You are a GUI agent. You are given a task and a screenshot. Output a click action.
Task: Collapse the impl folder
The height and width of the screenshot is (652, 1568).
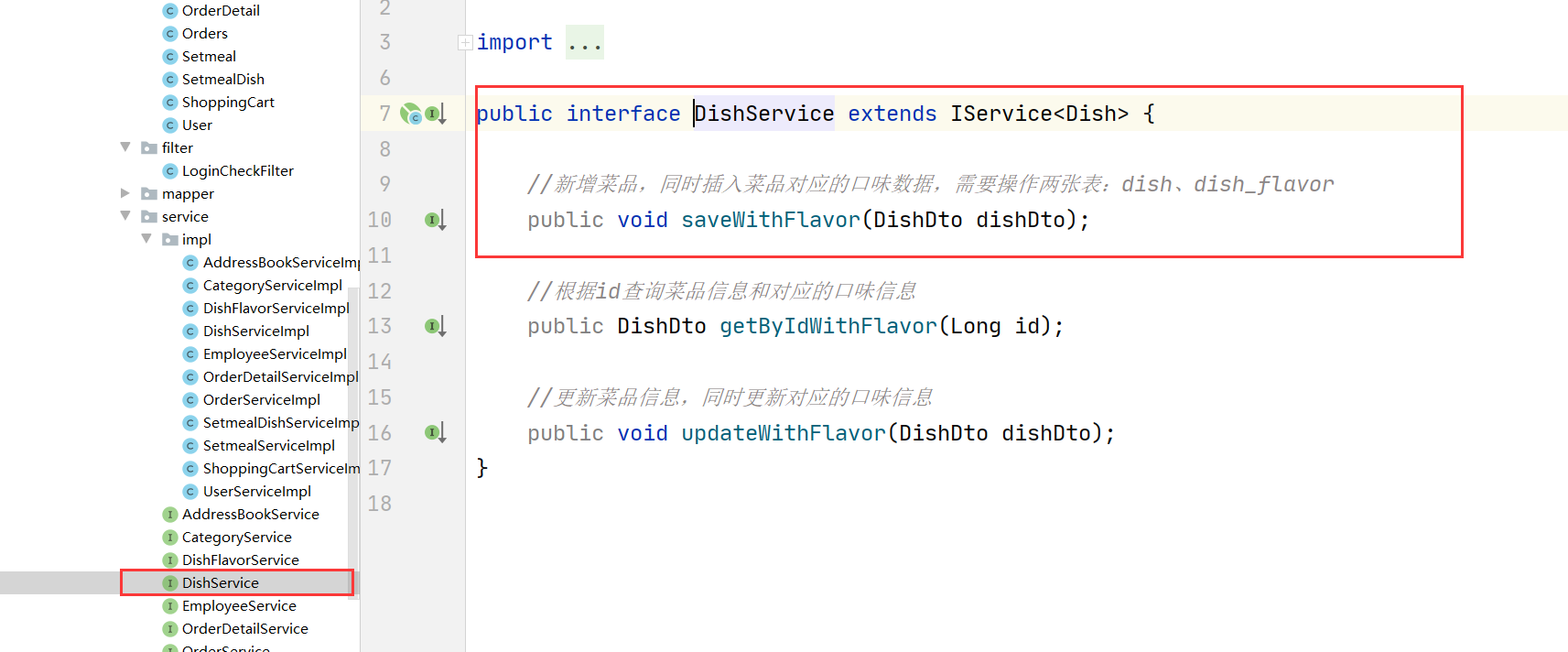146,239
